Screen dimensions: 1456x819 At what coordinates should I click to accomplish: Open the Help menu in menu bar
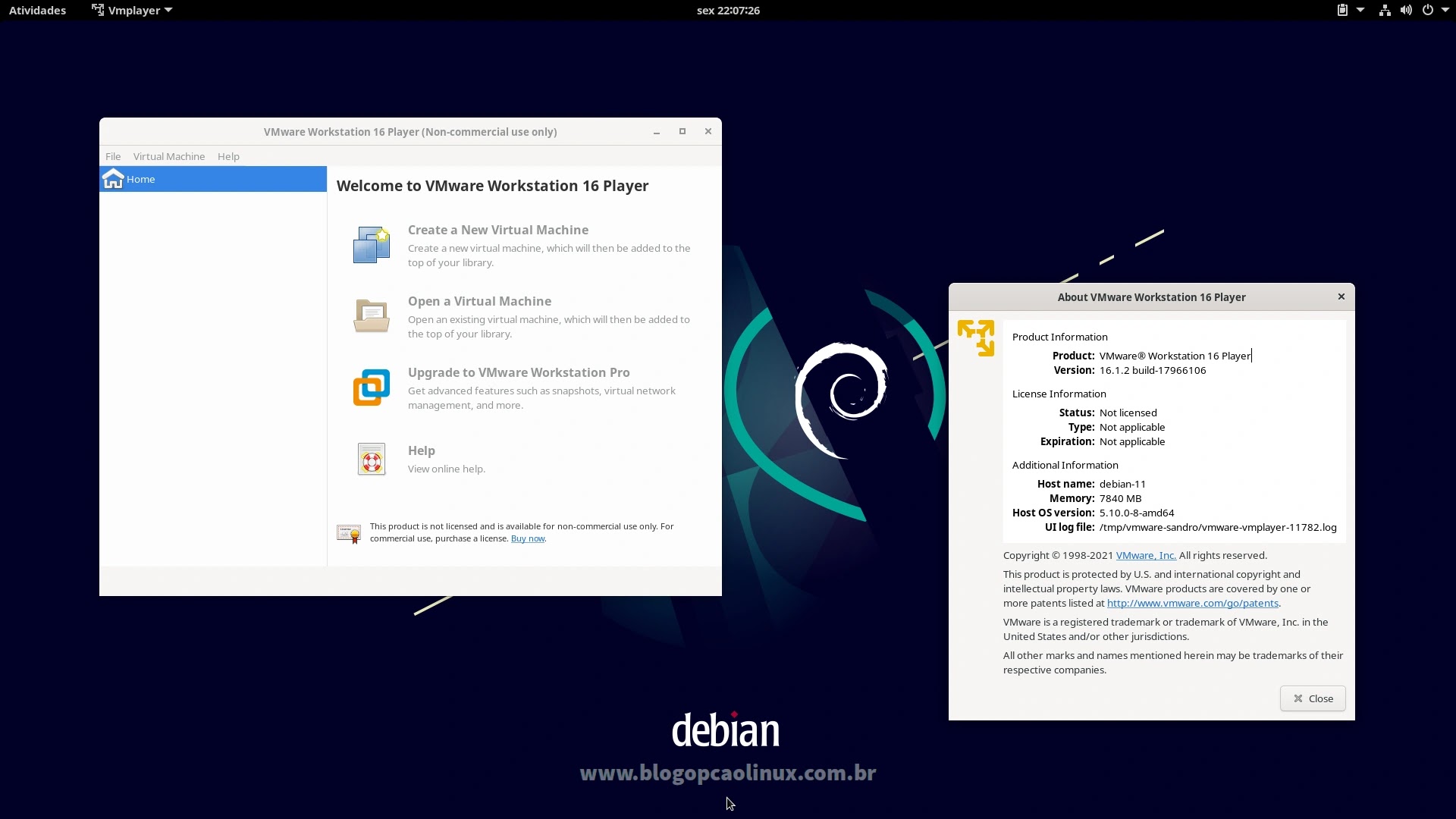click(228, 156)
